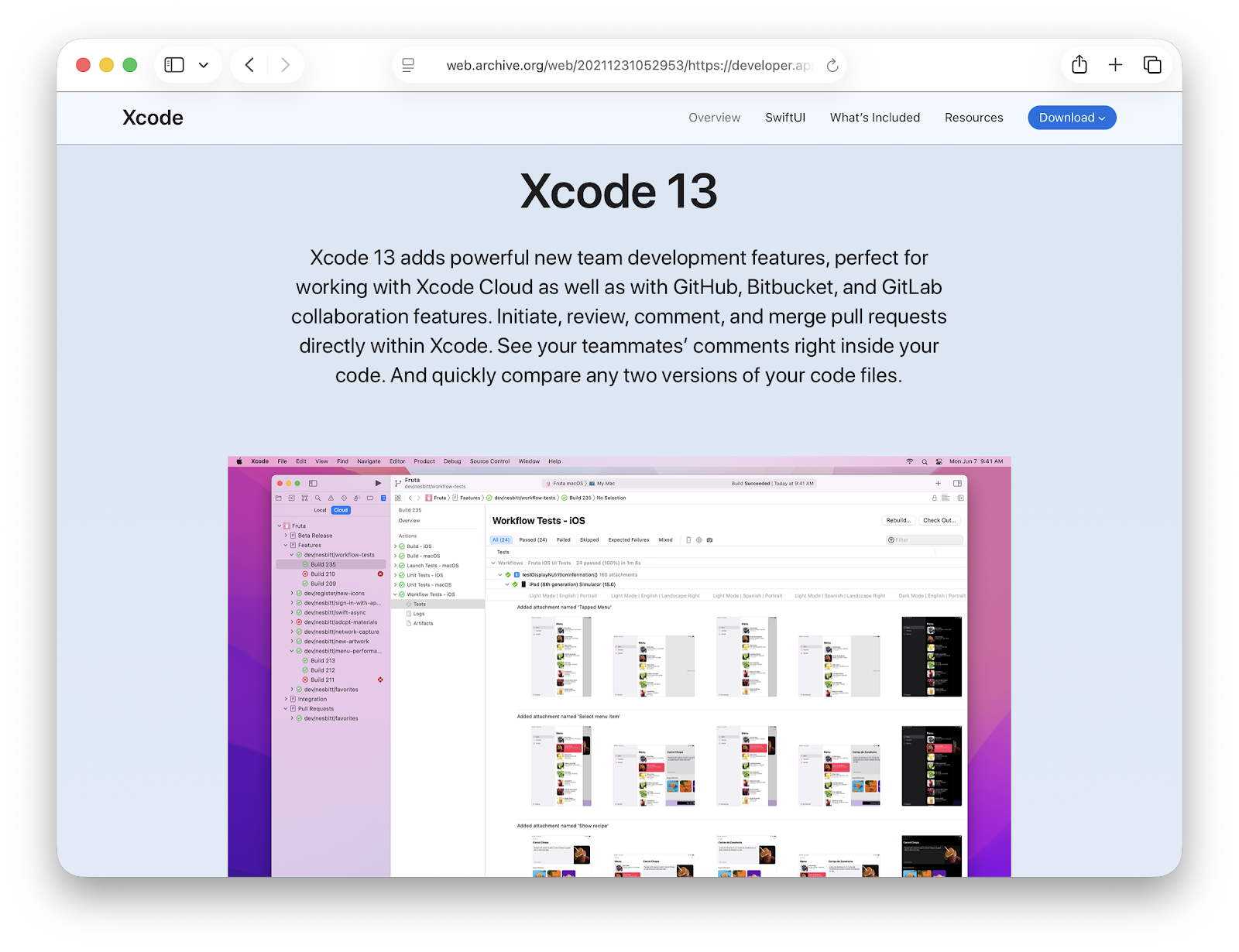Select the Find navigator magnifier icon
Image resolution: width=1239 pixels, height=952 pixels.
coord(317,498)
